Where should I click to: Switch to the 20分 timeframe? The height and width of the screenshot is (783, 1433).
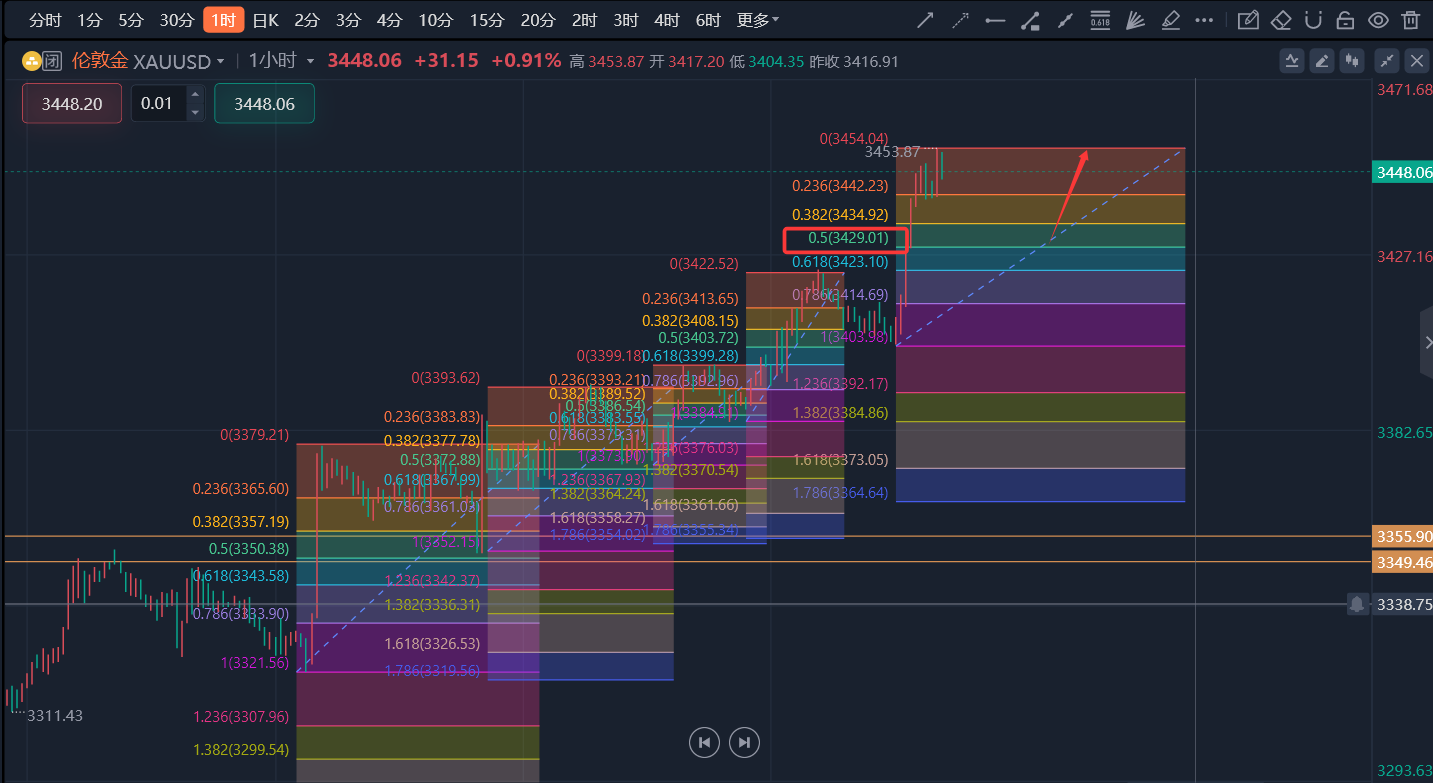(538, 20)
